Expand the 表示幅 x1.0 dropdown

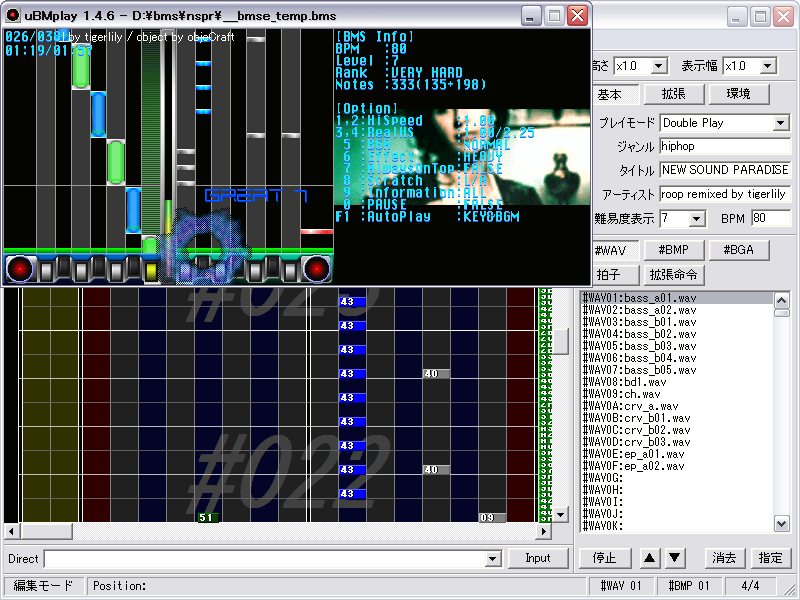(x=768, y=66)
